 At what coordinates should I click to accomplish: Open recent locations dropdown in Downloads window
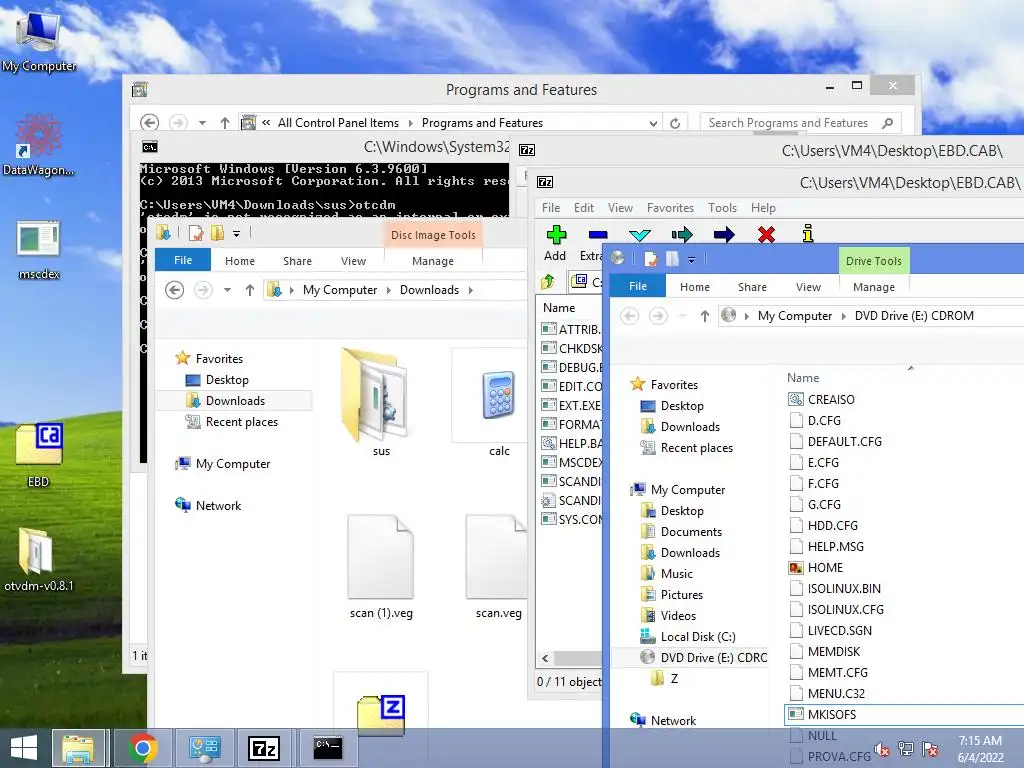click(x=227, y=290)
